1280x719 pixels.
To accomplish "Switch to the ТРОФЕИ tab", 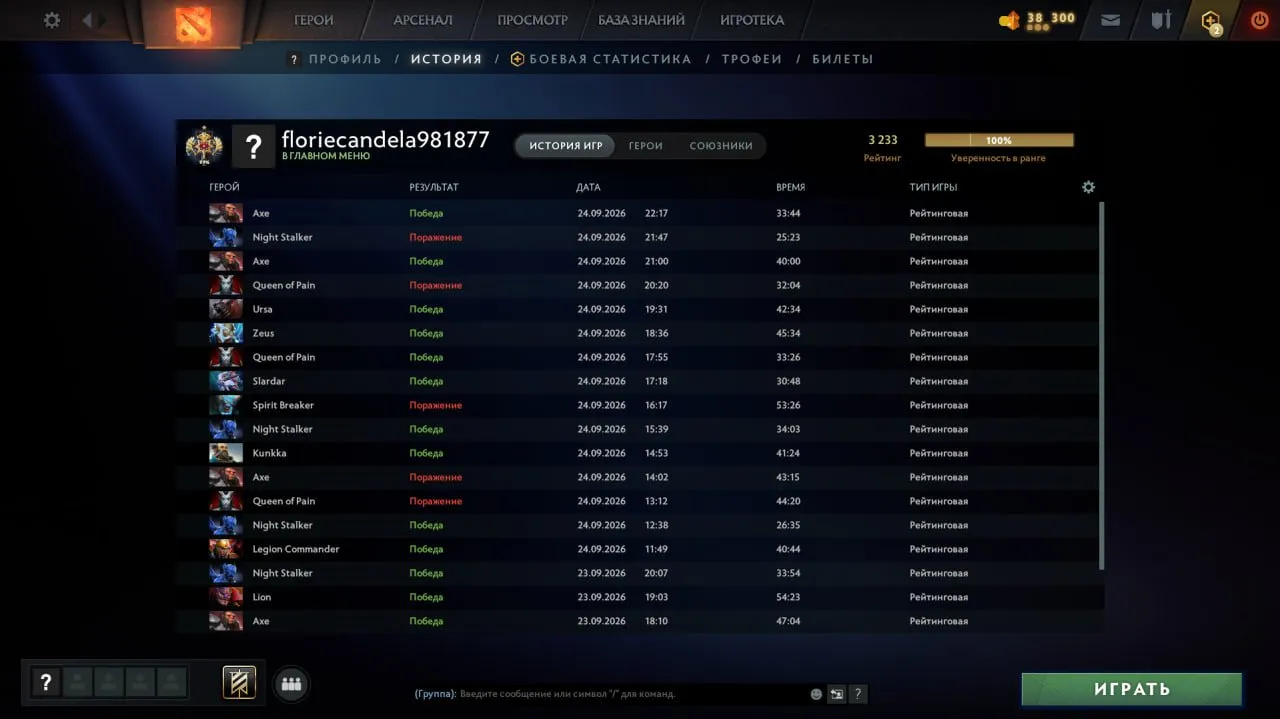I will click(x=752, y=59).
